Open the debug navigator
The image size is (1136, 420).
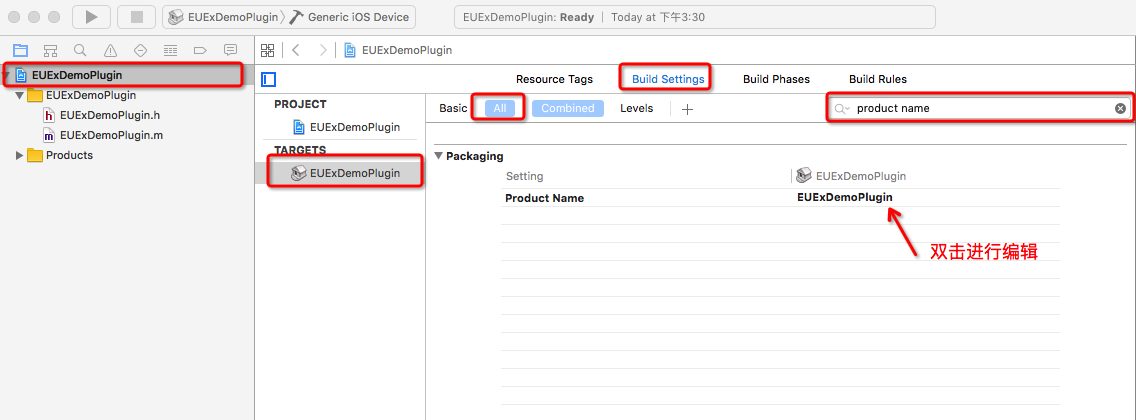170,50
